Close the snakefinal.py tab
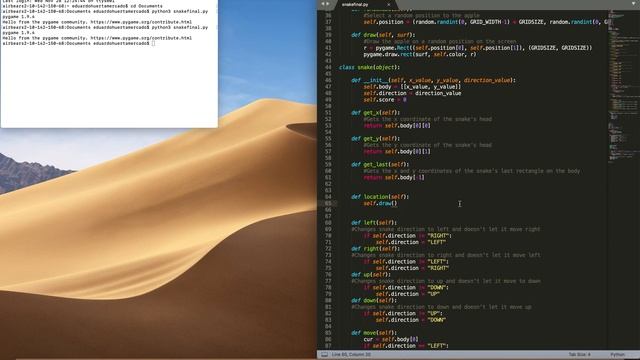Viewport: 640px width, 360px height. pos(389,4)
